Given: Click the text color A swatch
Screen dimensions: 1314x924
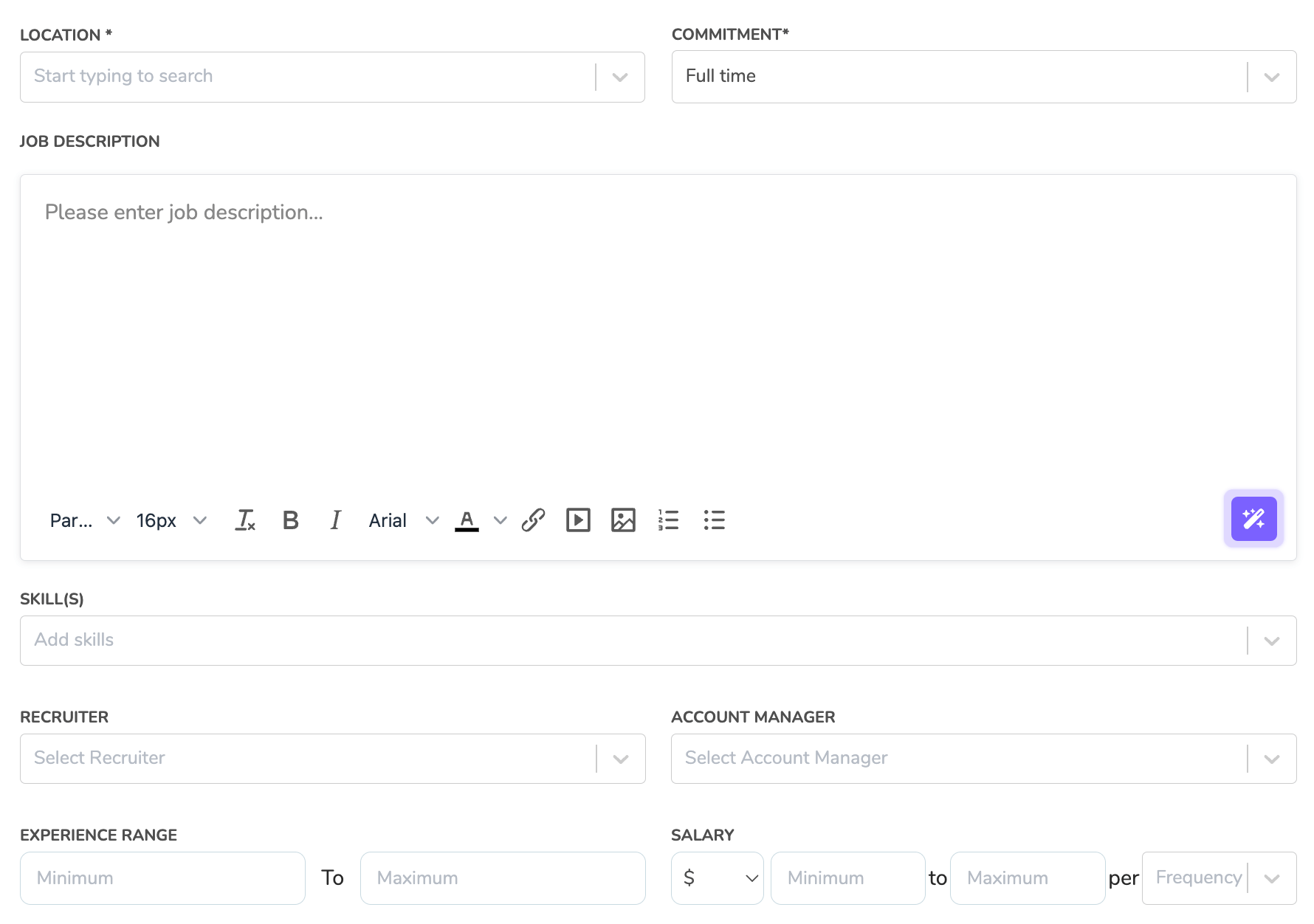Looking at the screenshot, I should click(x=467, y=520).
